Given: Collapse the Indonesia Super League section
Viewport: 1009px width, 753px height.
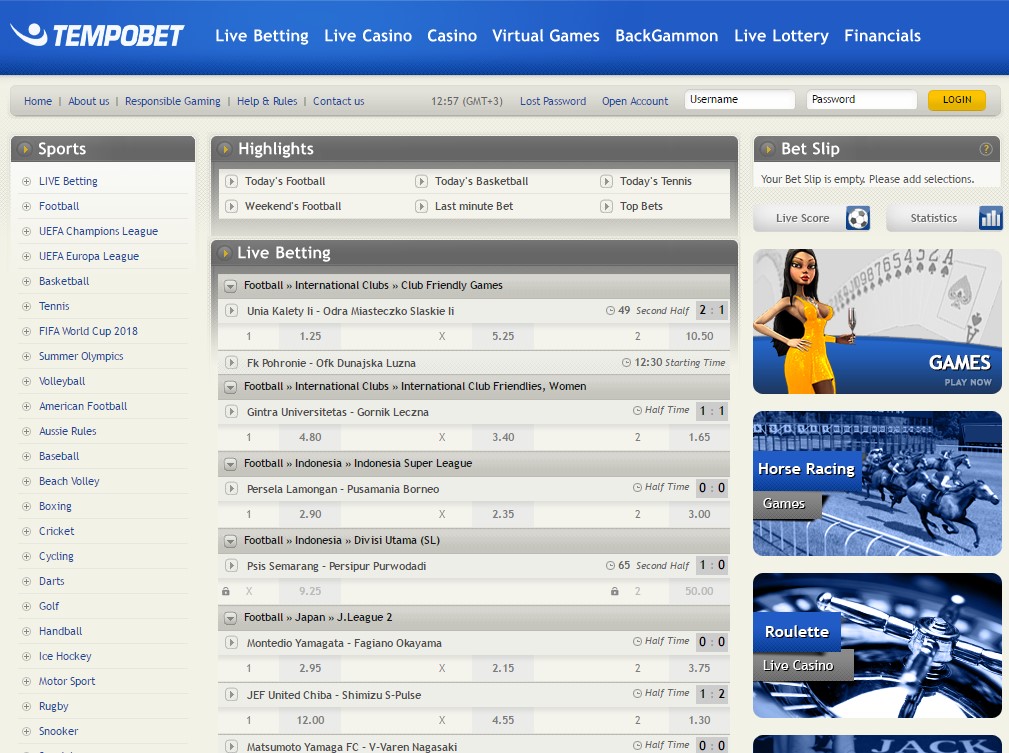Looking at the screenshot, I should coord(230,464).
